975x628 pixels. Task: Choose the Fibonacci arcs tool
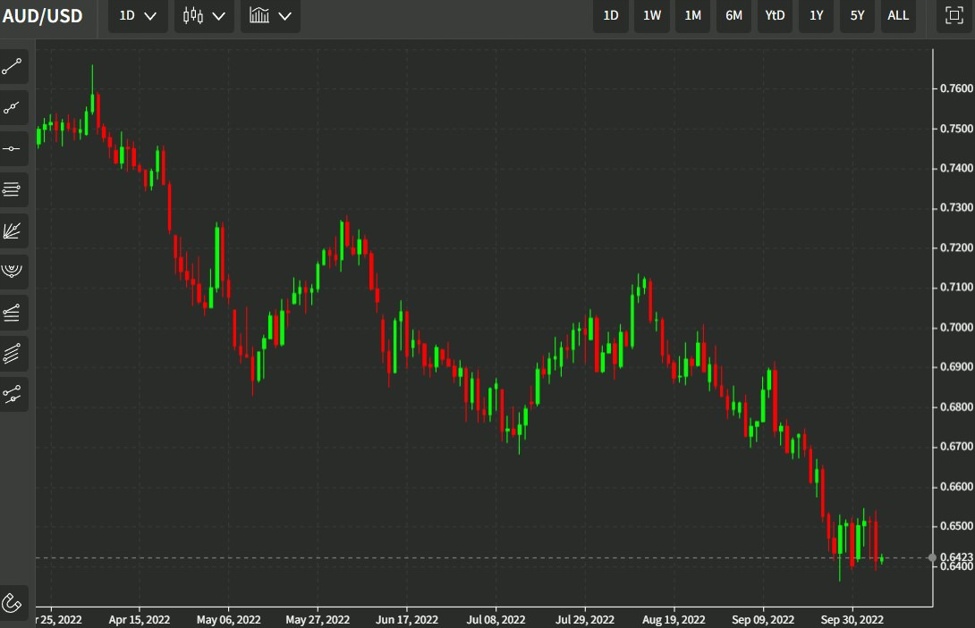coord(14,270)
